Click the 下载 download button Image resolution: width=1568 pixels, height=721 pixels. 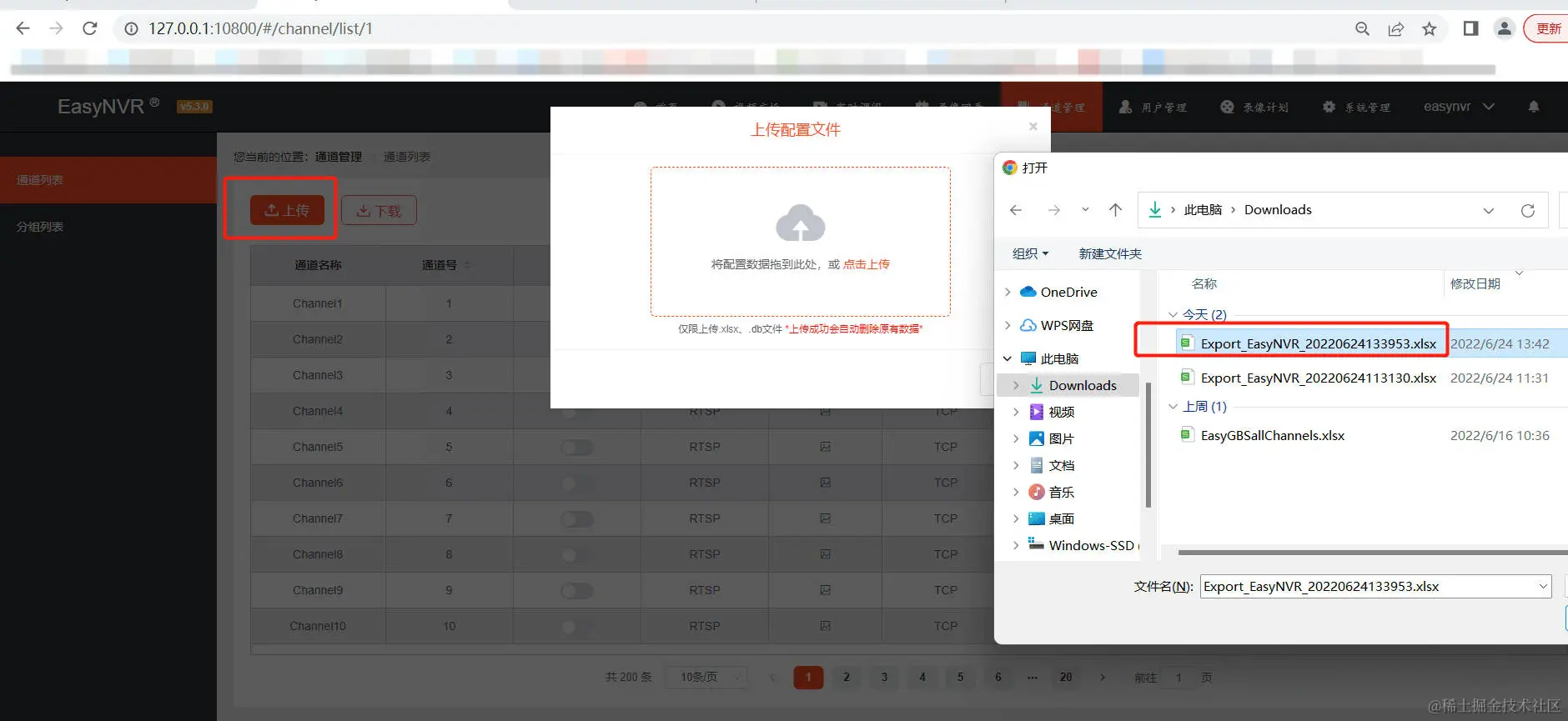click(379, 211)
